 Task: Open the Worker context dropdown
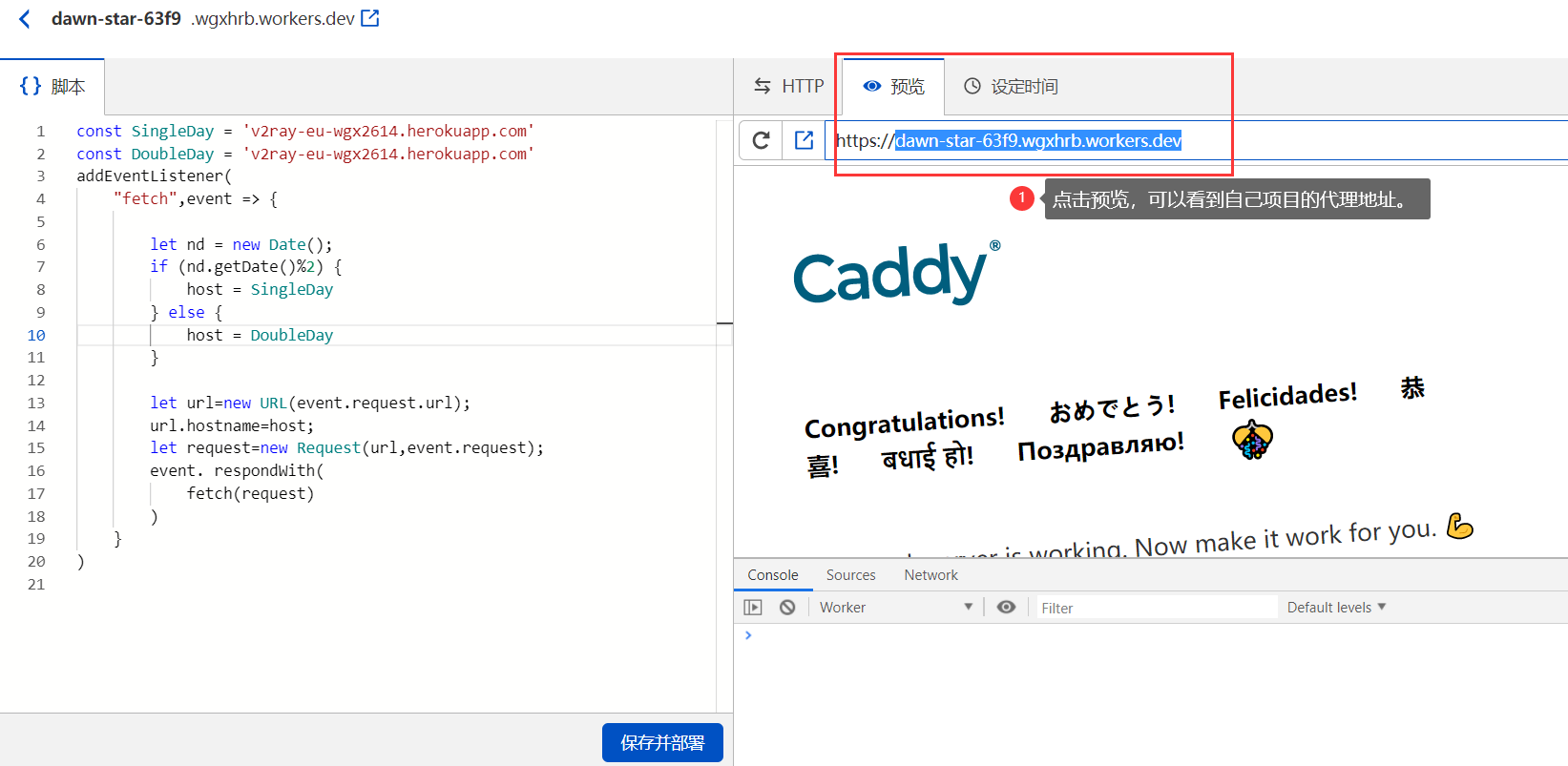coord(895,608)
